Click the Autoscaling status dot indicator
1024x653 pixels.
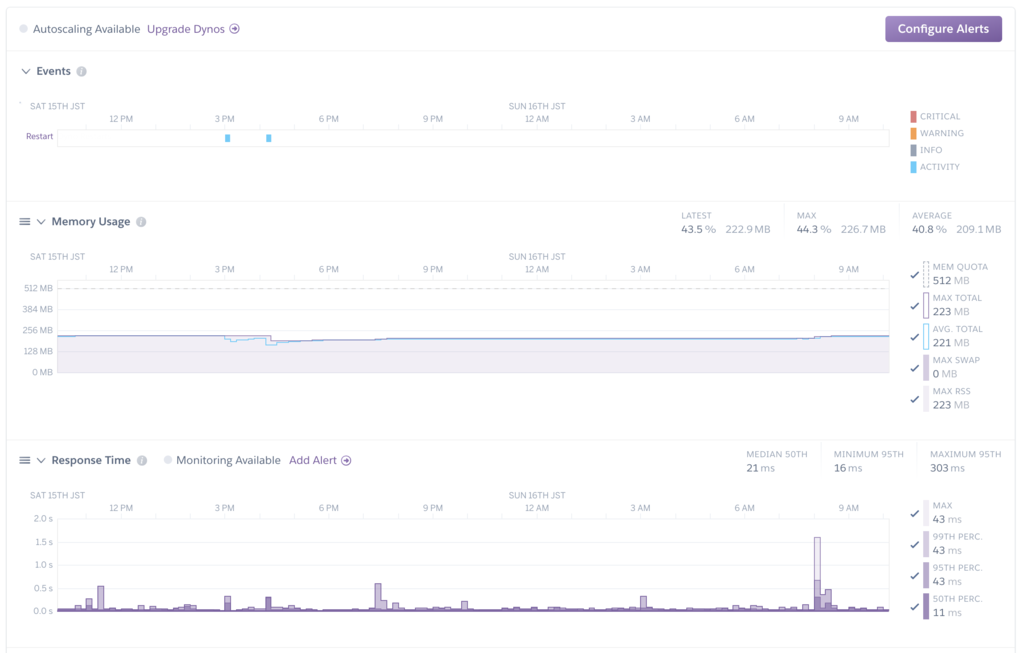[24, 29]
